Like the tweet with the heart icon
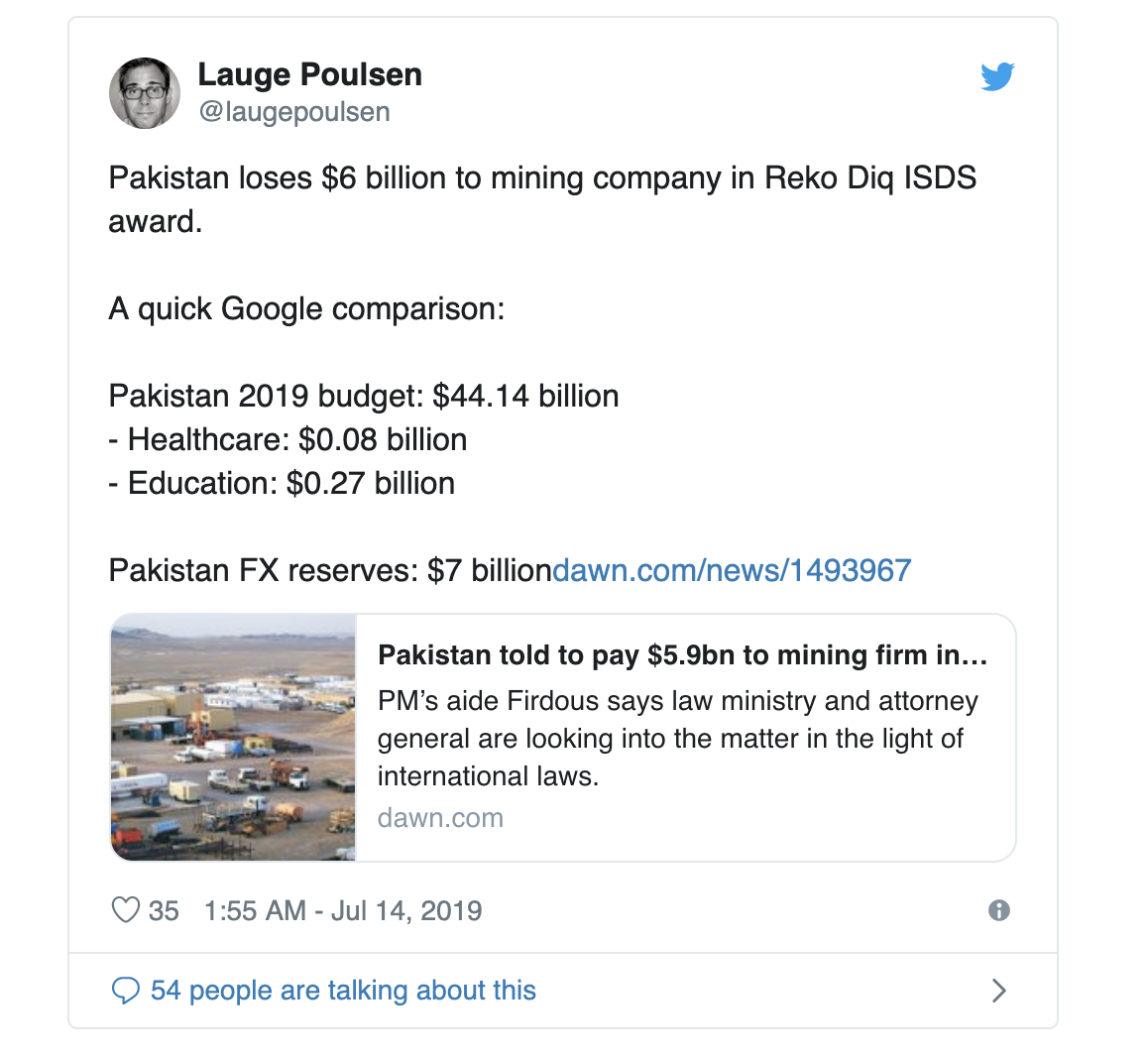The width and height of the screenshot is (1148, 1059). [126, 910]
